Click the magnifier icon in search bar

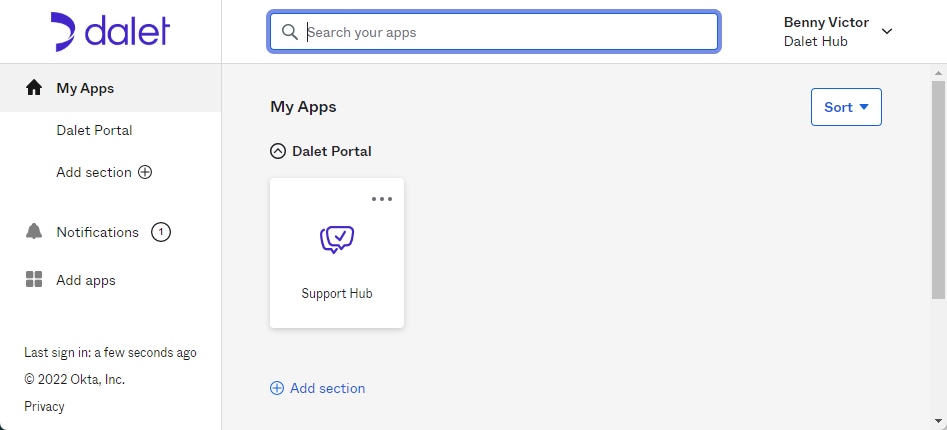(290, 32)
